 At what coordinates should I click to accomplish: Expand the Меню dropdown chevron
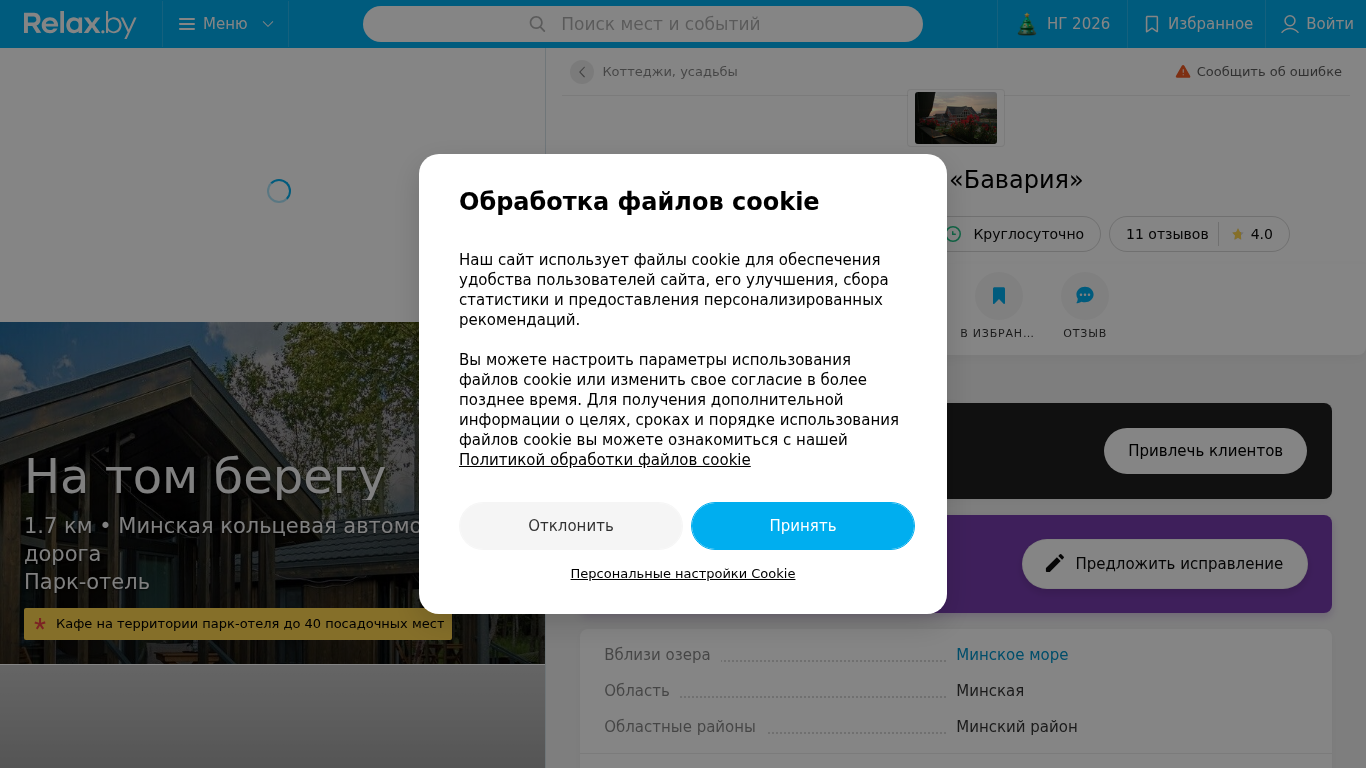tap(267, 24)
